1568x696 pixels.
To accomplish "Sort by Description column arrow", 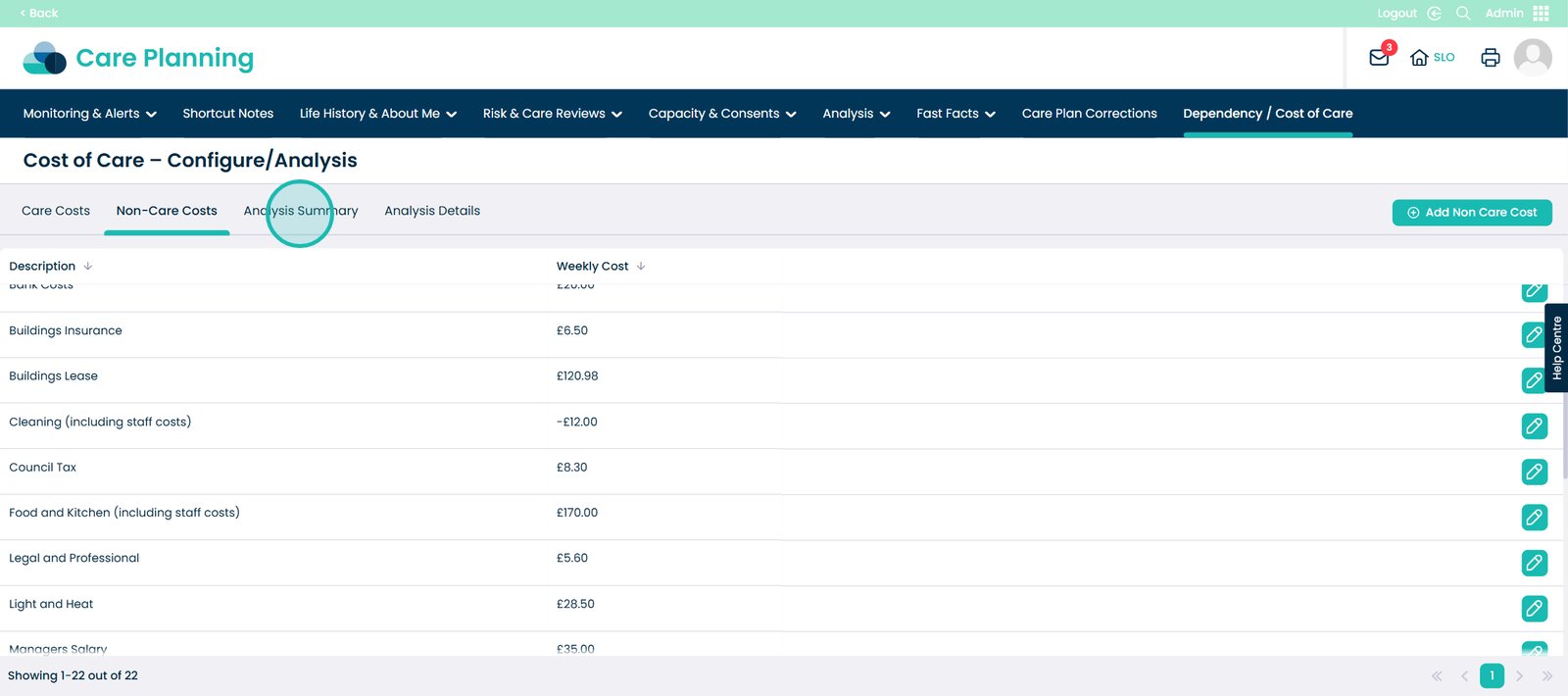I will click(x=88, y=267).
